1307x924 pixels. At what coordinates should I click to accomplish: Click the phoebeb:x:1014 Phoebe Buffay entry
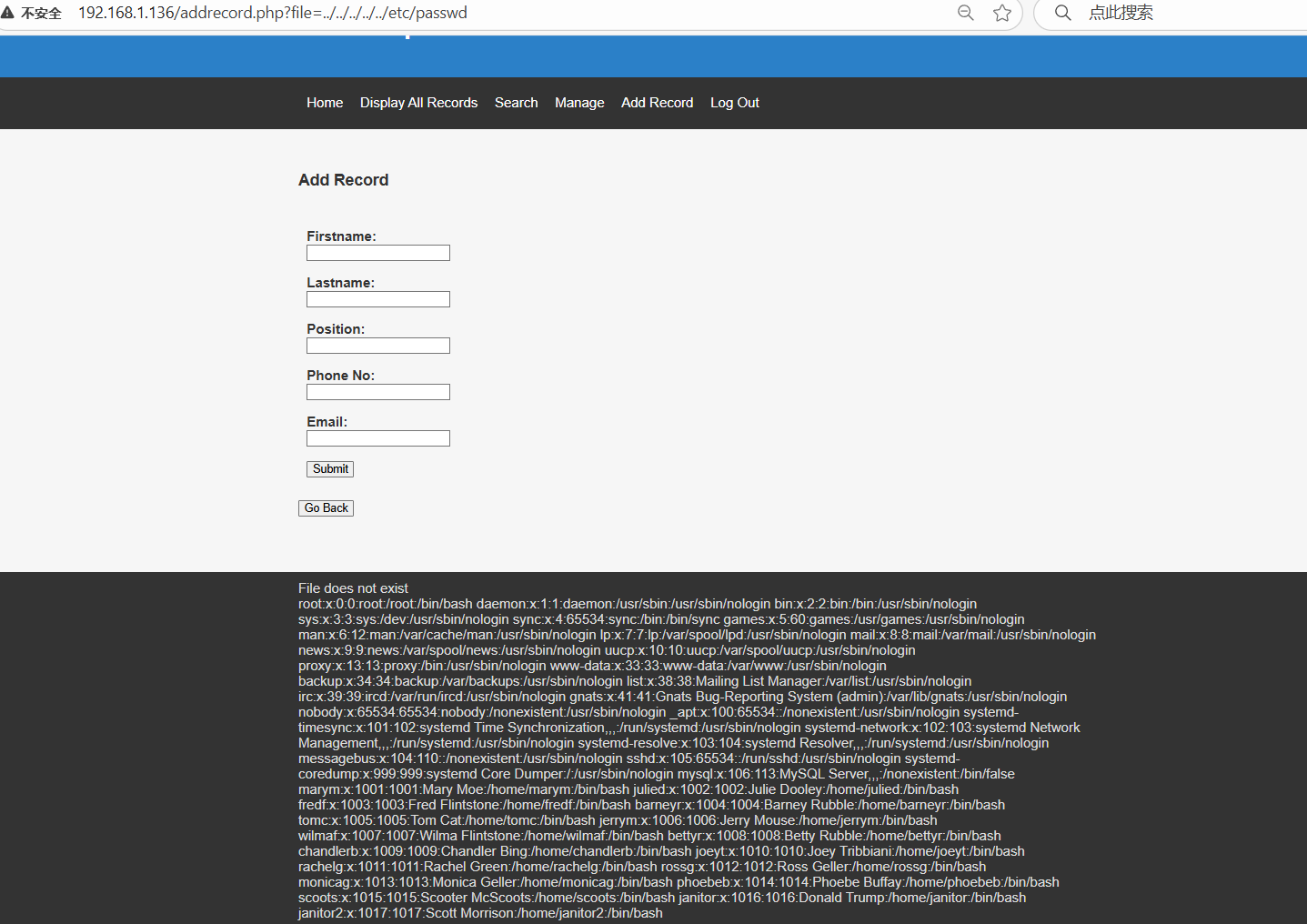(868, 882)
